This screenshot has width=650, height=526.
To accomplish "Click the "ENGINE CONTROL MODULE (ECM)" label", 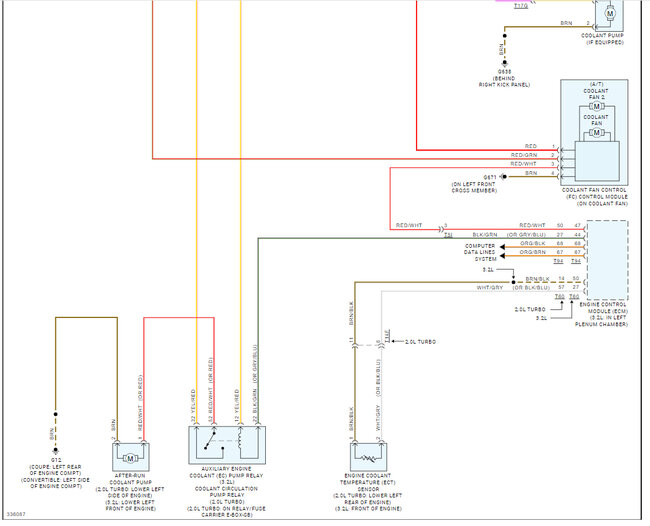I will point(604,308).
